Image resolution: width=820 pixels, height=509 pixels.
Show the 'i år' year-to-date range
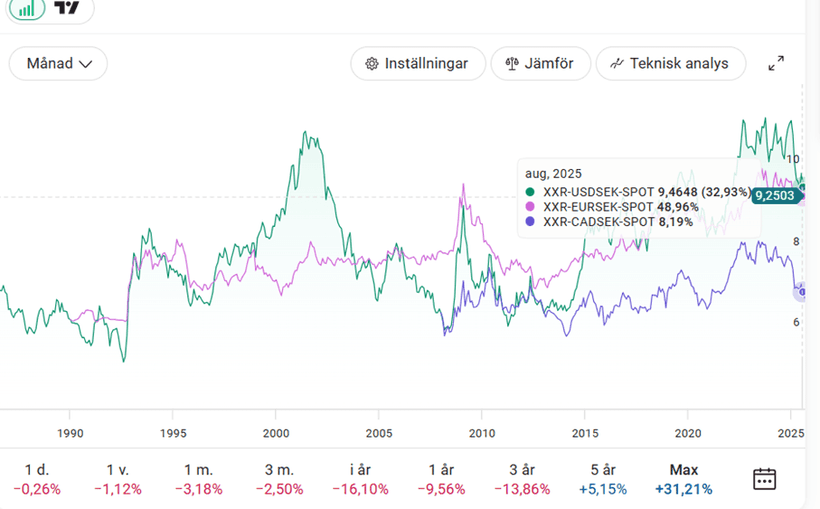[x=360, y=479]
